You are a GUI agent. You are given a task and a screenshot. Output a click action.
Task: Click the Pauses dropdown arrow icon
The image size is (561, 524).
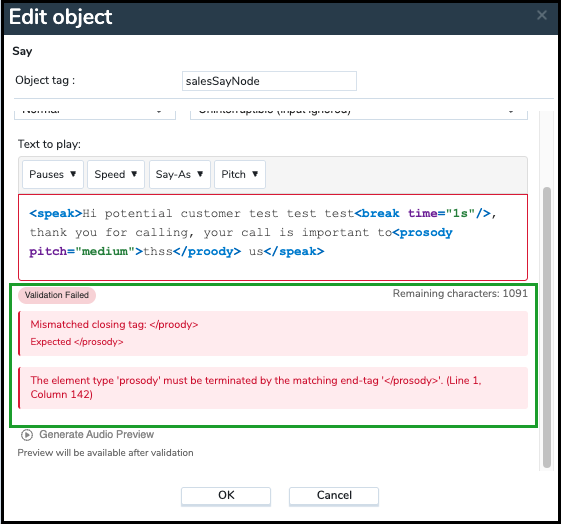coord(73,174)
